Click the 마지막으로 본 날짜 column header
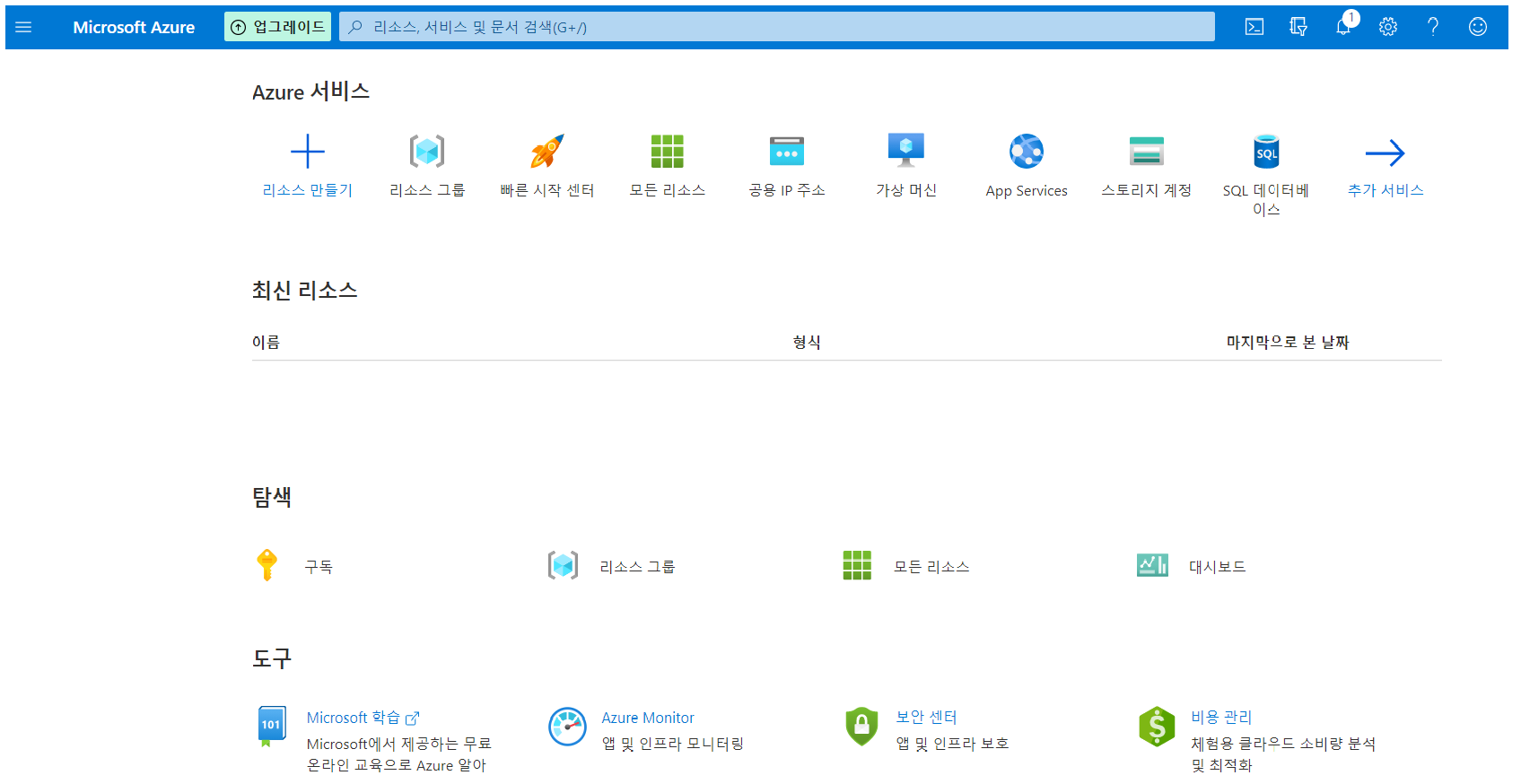Viewport: 1521px width, 784px height. click(x=1288, y=342)
